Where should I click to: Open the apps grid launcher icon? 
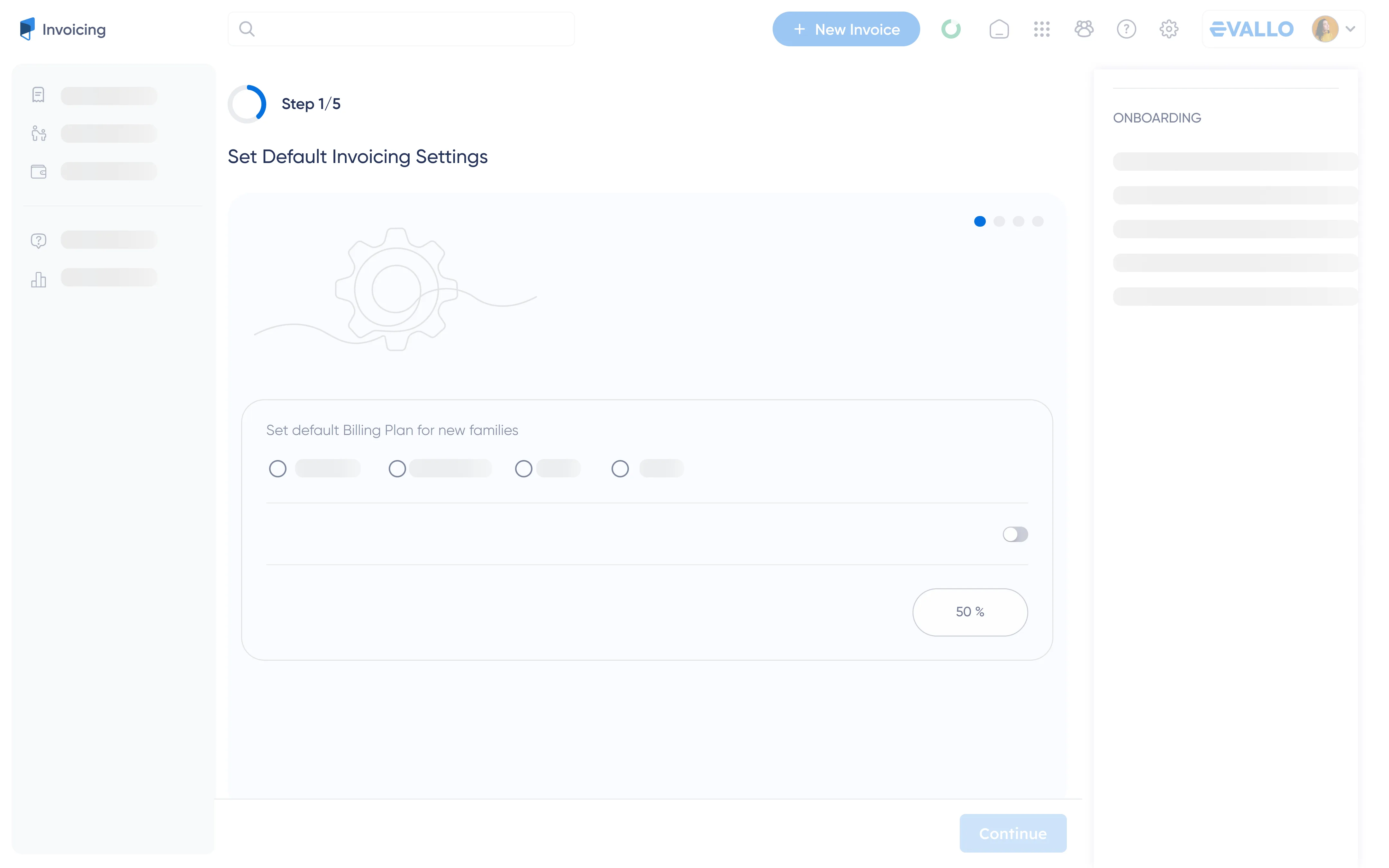click(x=1042, y=29)
